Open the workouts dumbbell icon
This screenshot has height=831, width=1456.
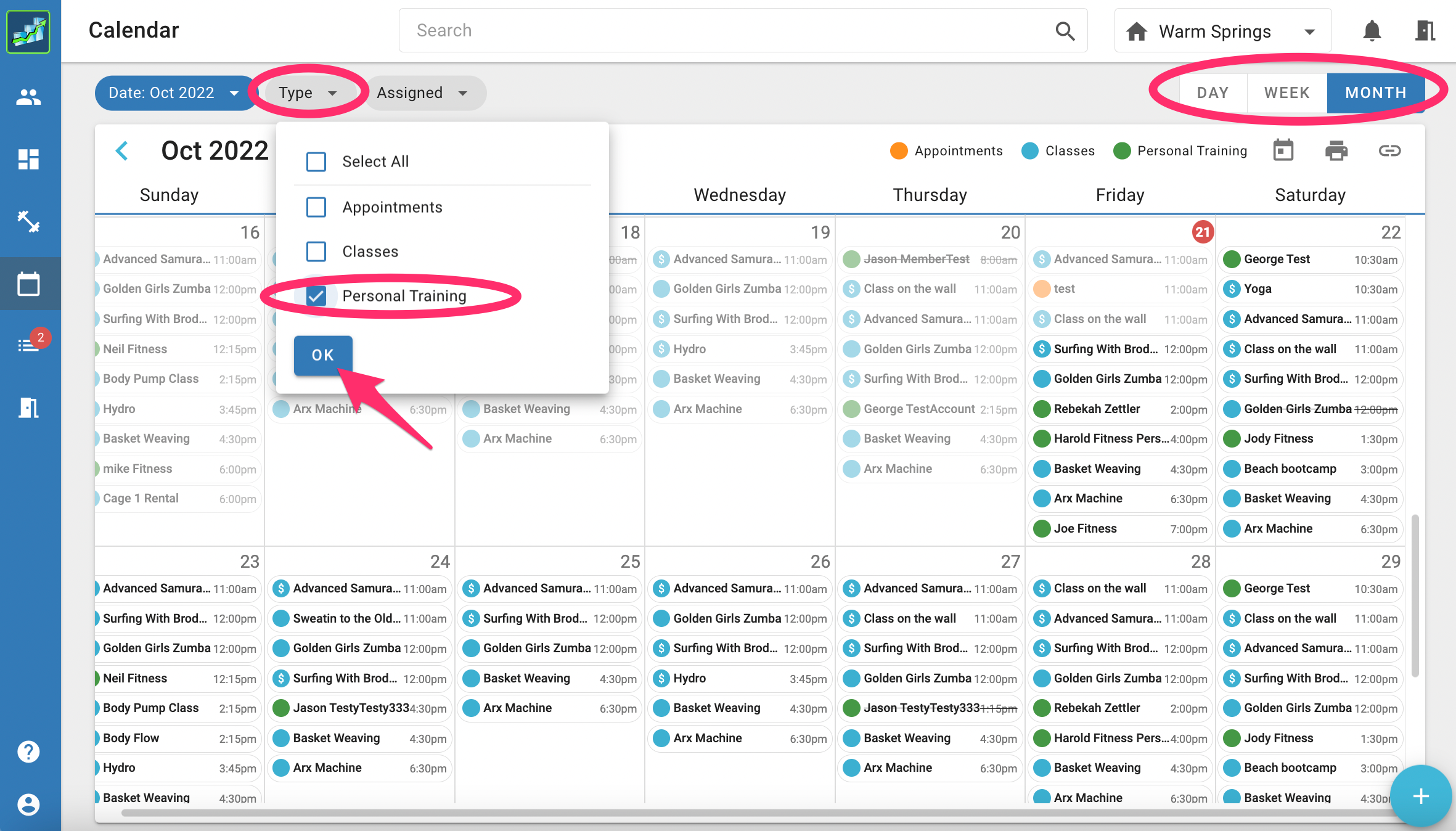tap(28, 221)
